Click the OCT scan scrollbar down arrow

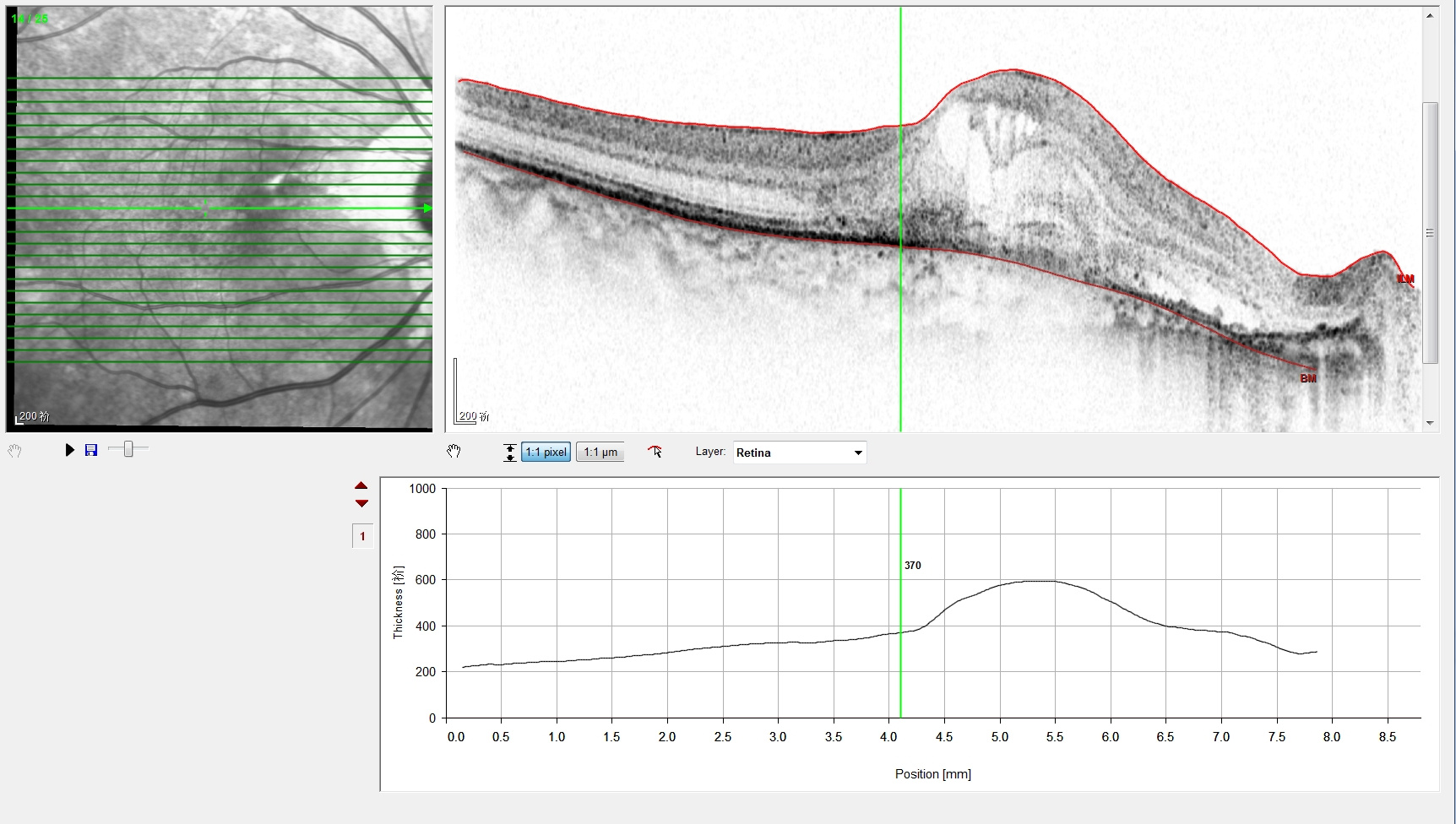1430,424
